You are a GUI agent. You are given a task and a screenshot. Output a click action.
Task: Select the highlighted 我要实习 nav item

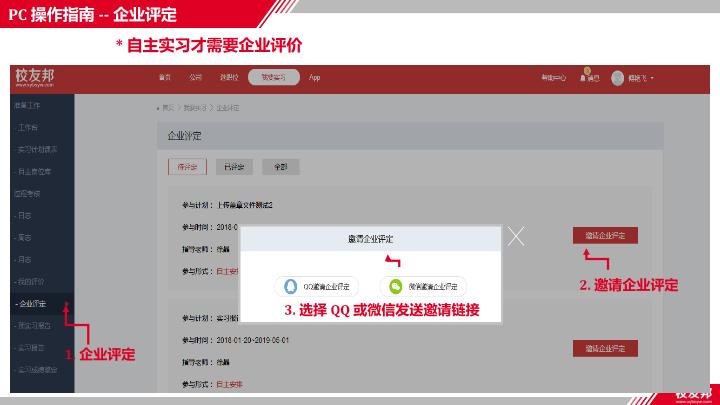(273, 77)
